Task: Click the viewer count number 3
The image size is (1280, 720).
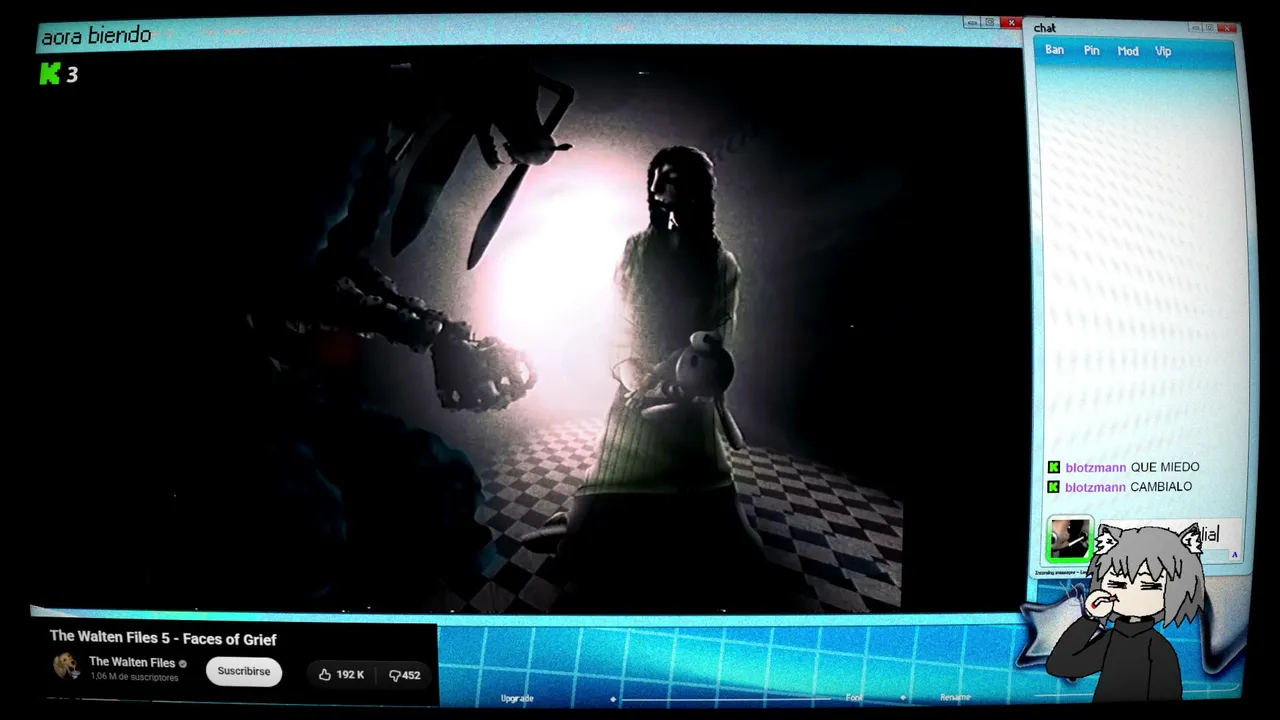Action: pyautogui.click(x=72, y=74)
